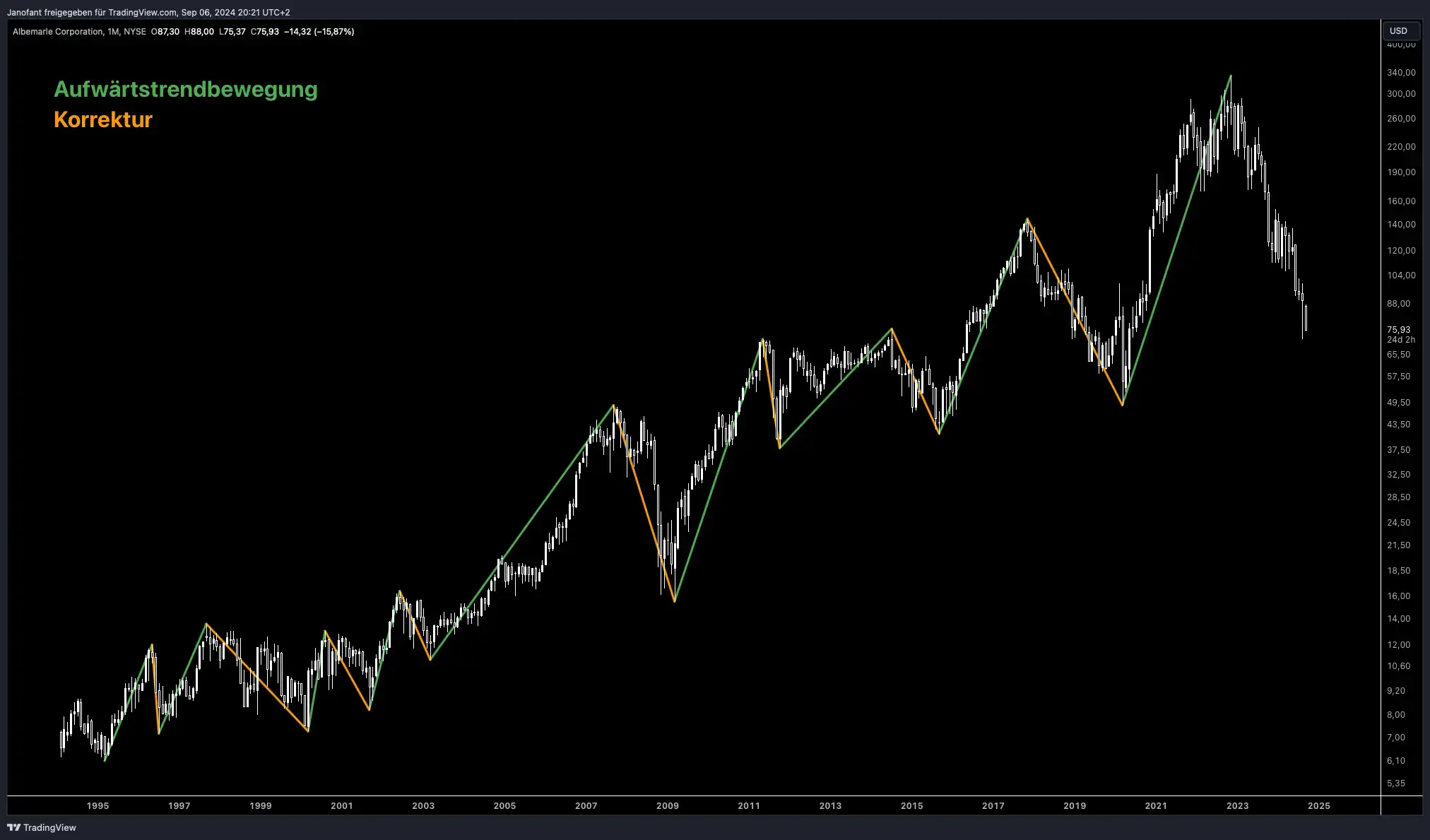The width and height of the screenshot is (1430, 840).
Task: Click the 2013 time axis label
Action: point(830,806)
